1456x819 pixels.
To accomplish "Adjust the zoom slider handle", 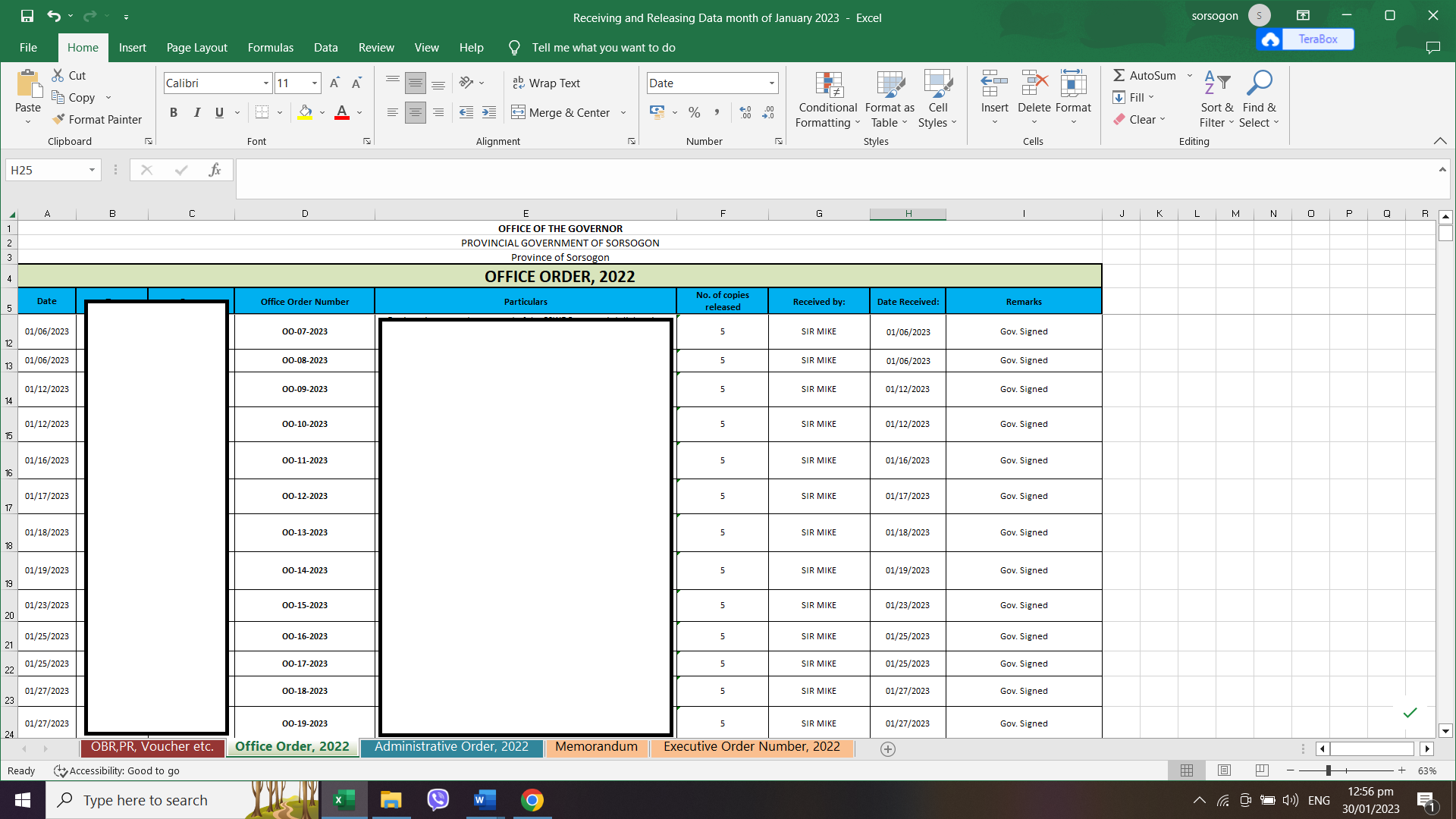I will (x=1329, y=770).
